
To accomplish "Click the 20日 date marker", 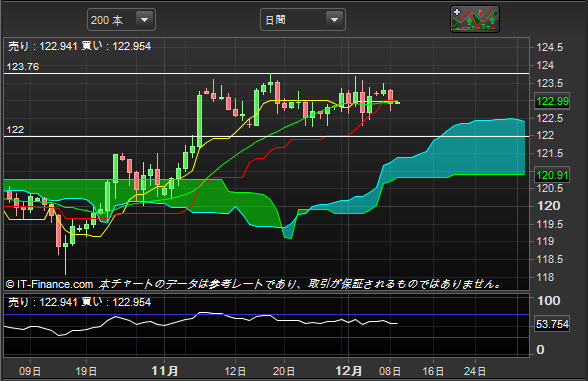I will point(284,372).
